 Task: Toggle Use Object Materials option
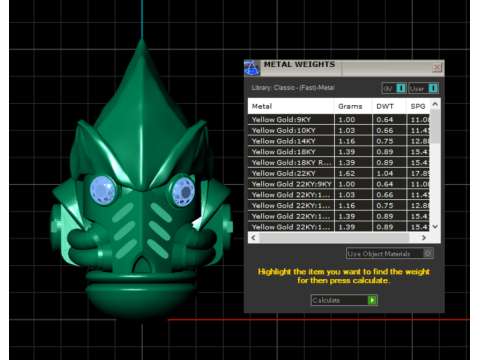(390, 254)
